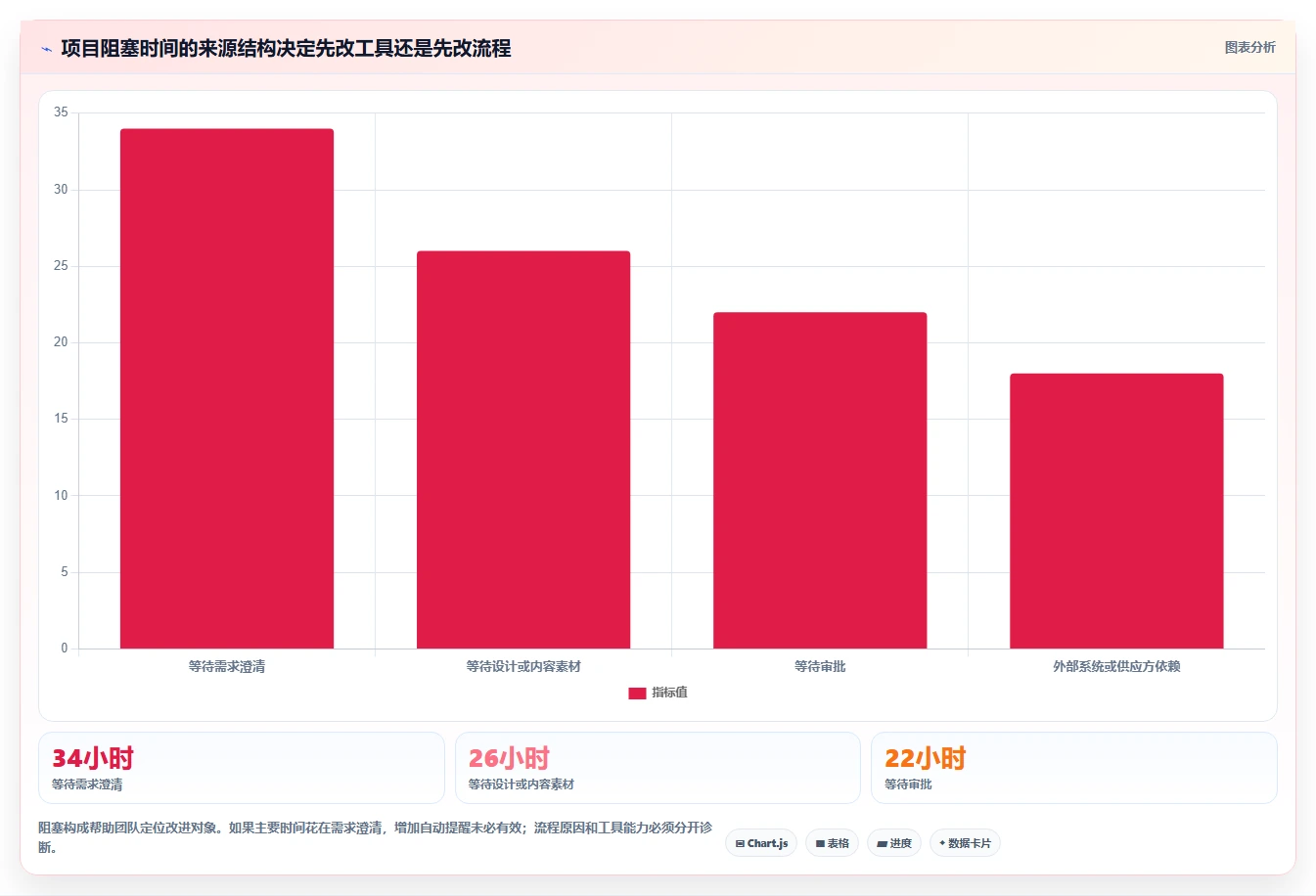Open the 22小时 data card
The height and width of the screenshot is (896, 1316).
(x=1074, y=768)
